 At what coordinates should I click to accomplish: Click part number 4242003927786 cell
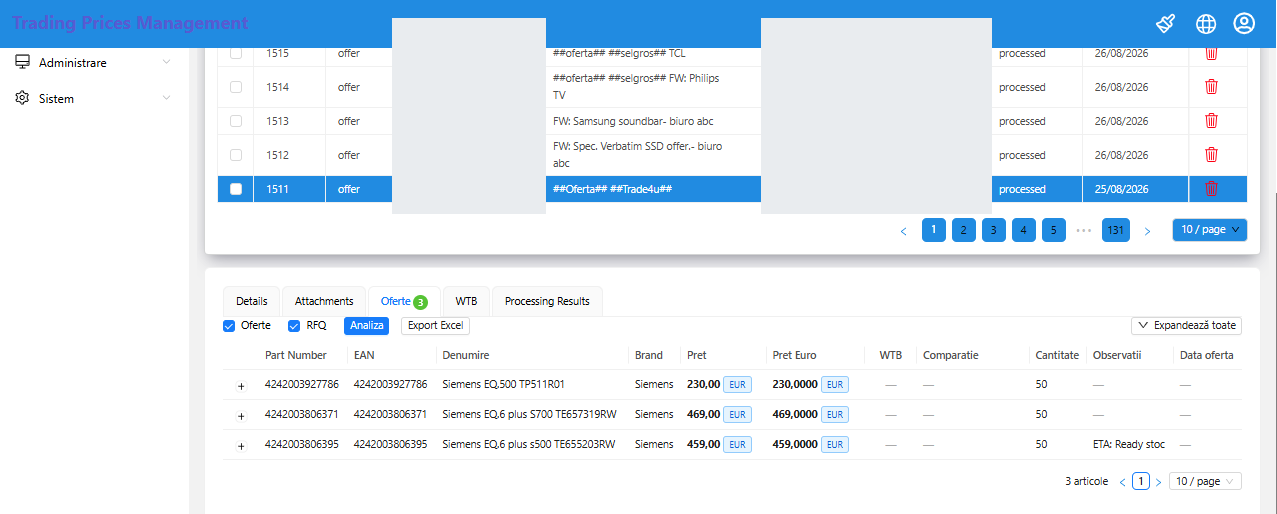click(x=302, y=385)
